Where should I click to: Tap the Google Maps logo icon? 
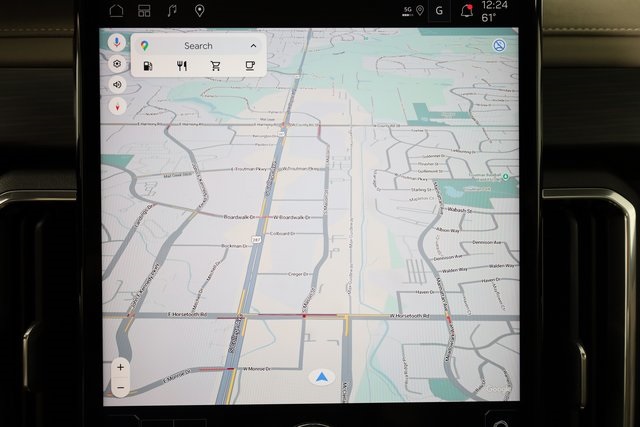pos(144,46)
